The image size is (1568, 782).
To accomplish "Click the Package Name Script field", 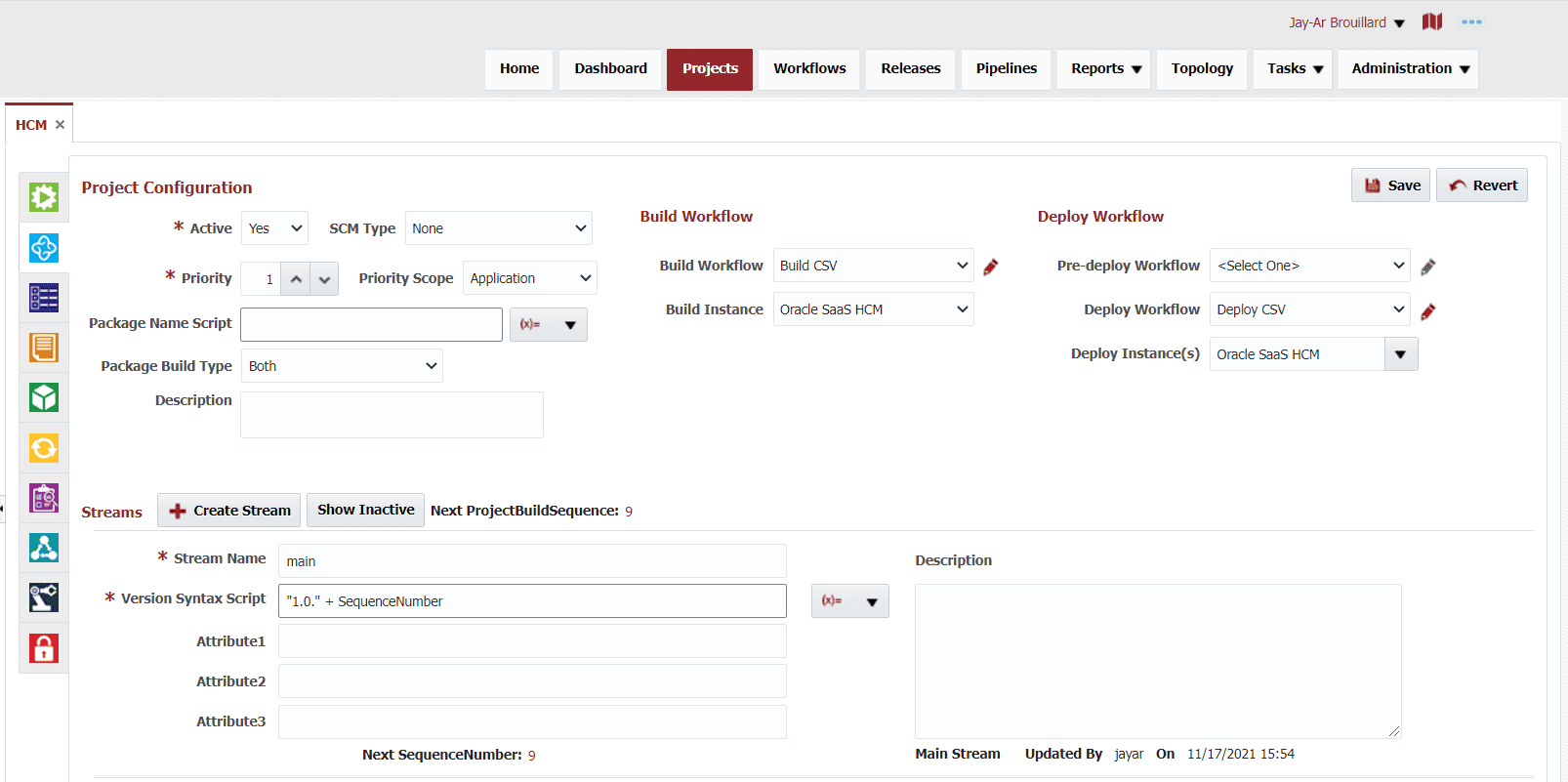I will pos(372,325).
